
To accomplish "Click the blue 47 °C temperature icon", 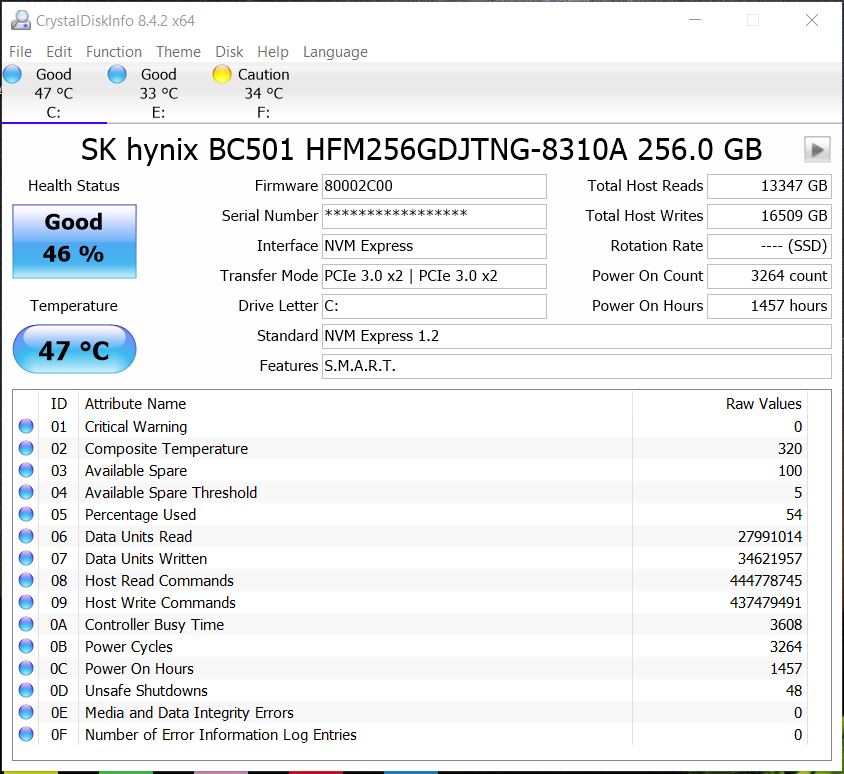I will [x=73, y=349].
